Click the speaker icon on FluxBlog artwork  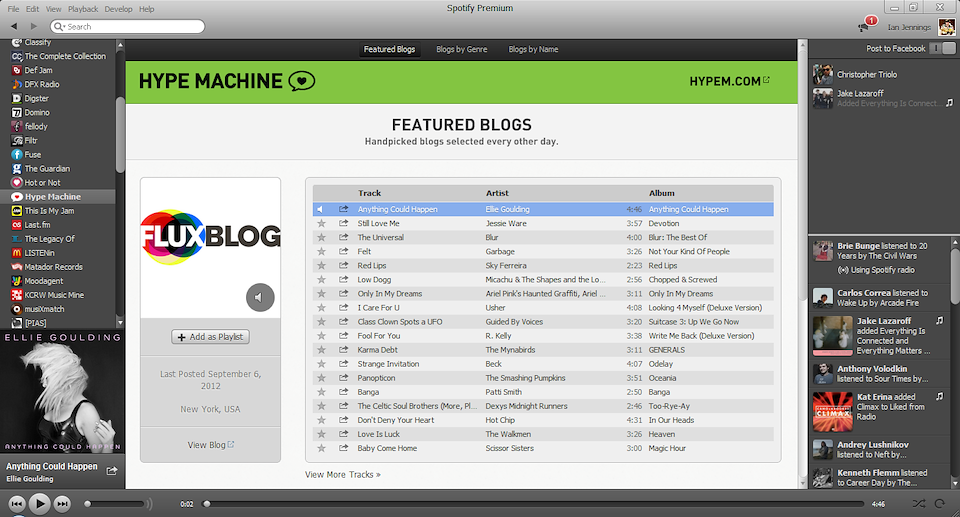[260, 297]
